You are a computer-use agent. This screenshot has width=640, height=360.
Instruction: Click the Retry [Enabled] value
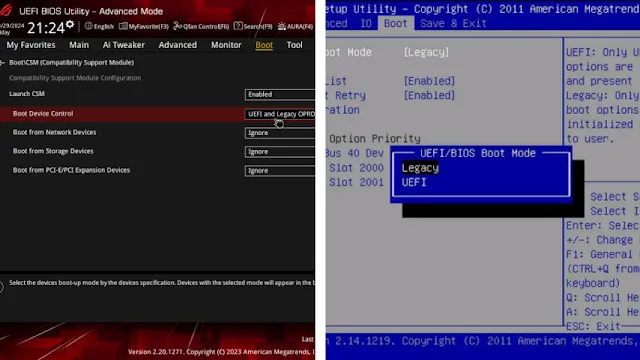pyautogui.click(x=429, y=95)
